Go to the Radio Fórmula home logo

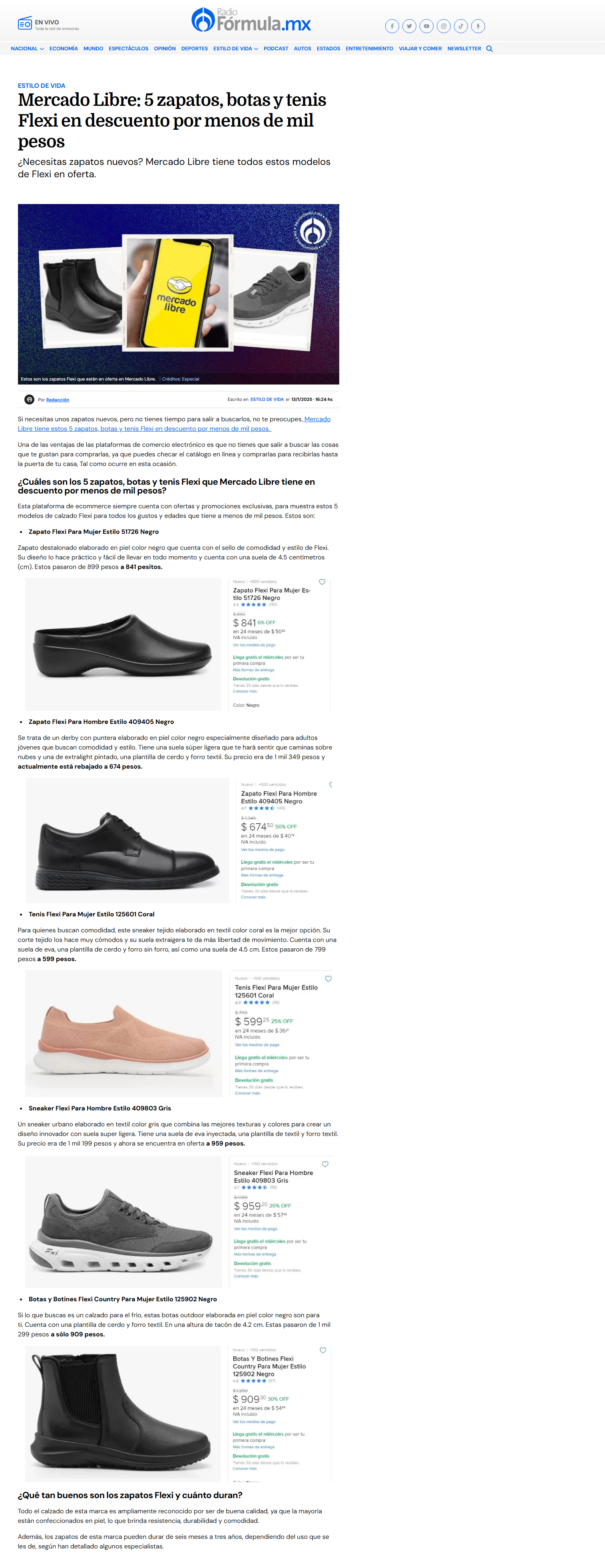tap(251, 20)
